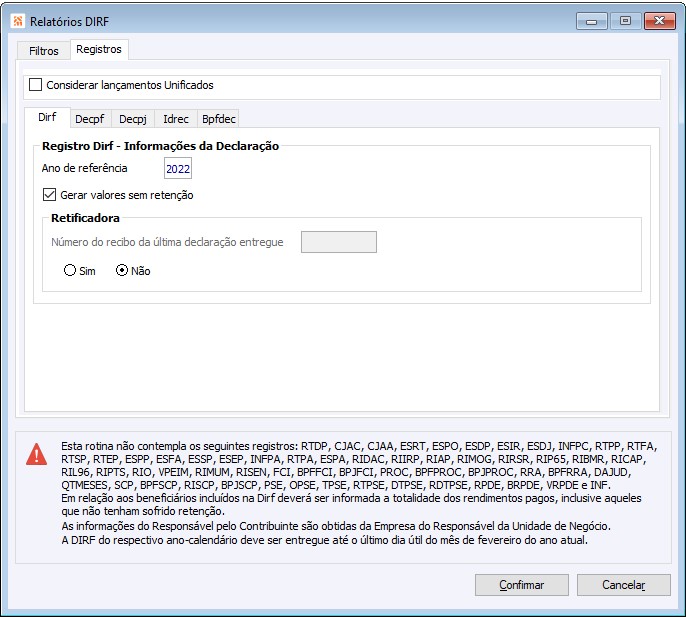Click the Cancelar button
Screen dimensions: 686x617
pyautogui.click(x=623, y=585)
